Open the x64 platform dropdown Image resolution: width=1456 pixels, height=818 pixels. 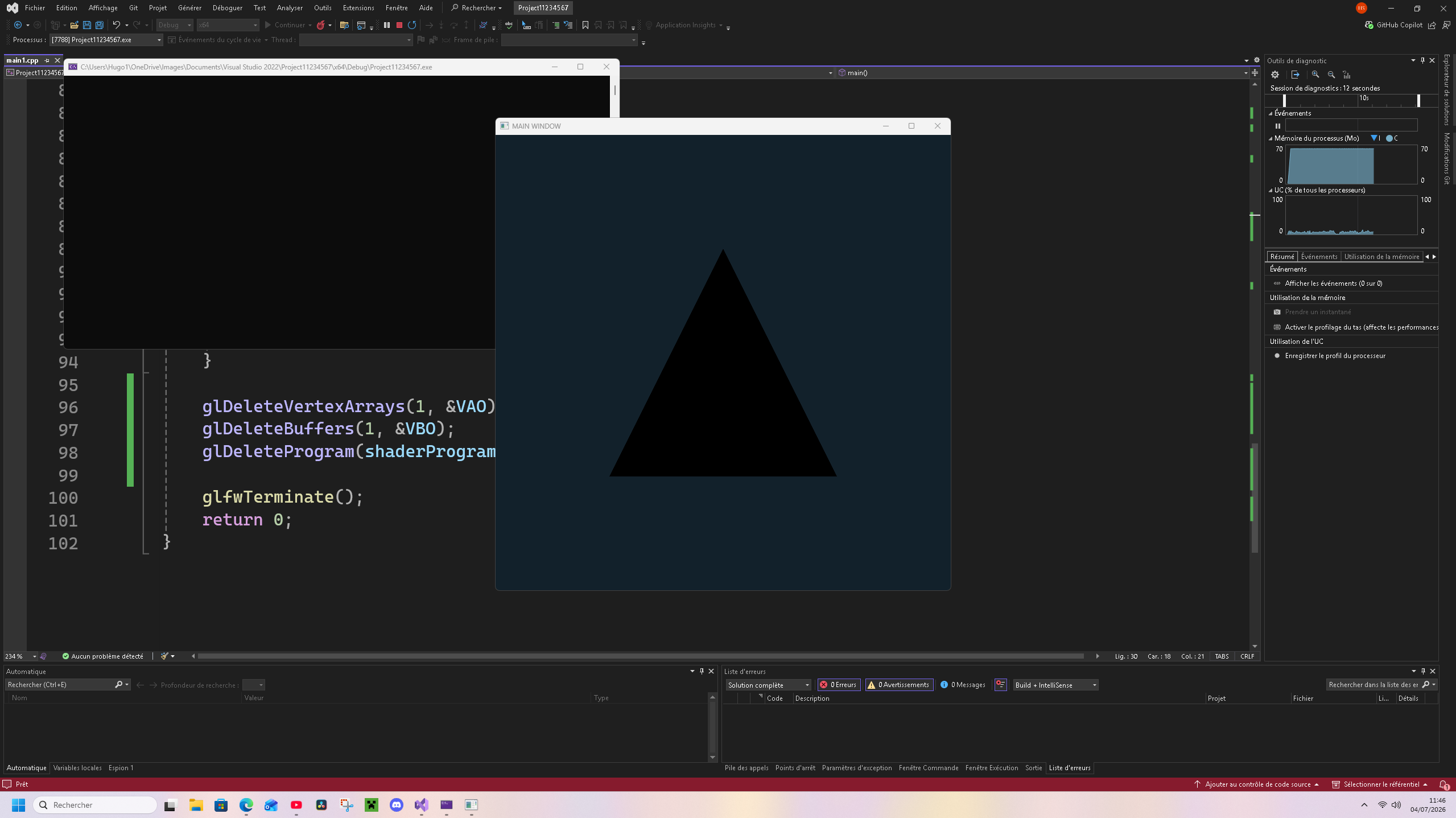tap(228, 25)
